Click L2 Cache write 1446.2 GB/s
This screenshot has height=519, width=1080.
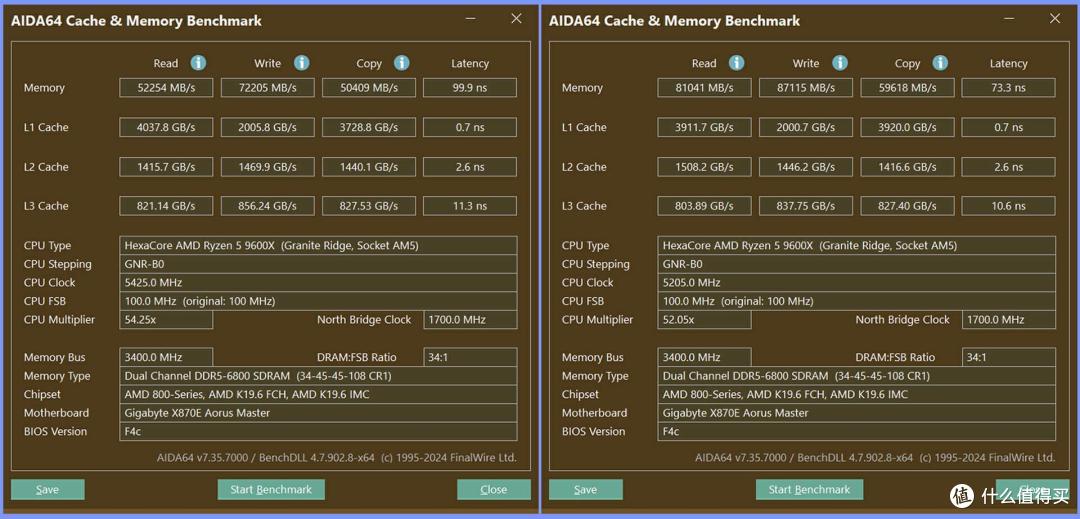pyautogui.click(x=806, y=167)
